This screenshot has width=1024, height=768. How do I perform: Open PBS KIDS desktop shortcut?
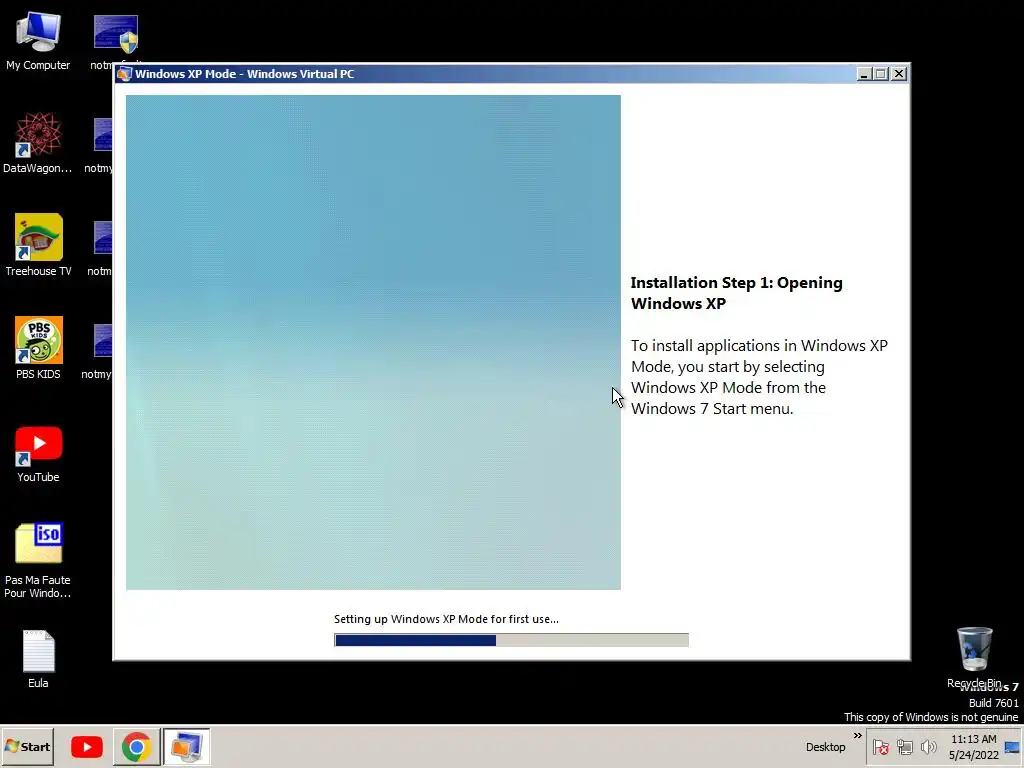click(38, 348)
